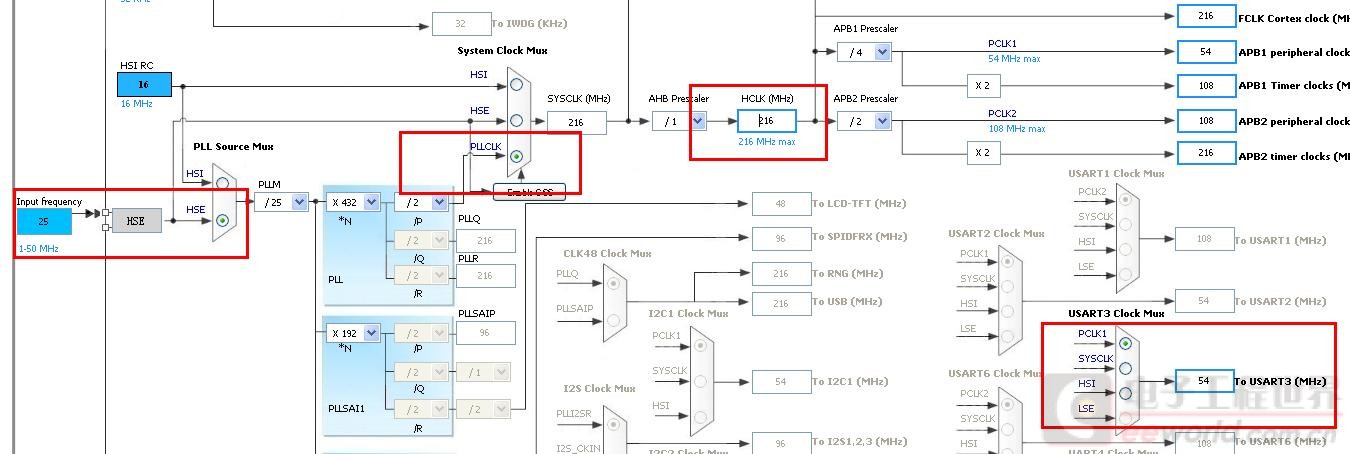This screenshot has height=454, width=1350.
Task: Click the PLLSAIP 96 output value box
Action: [486, 333]
